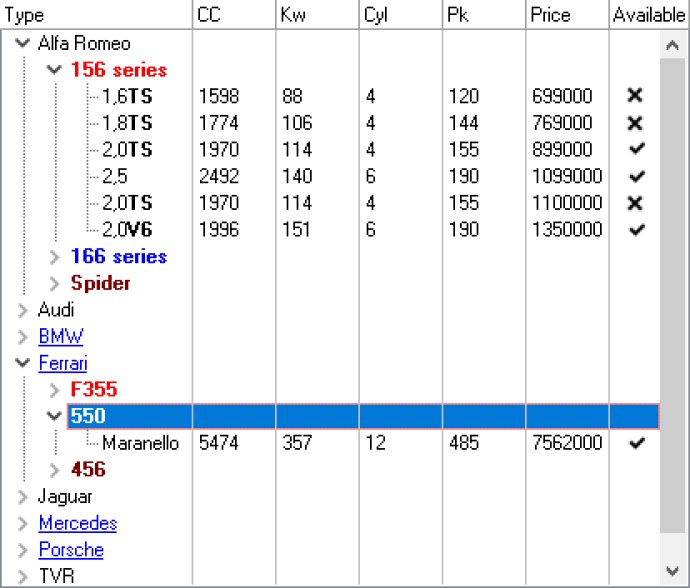The image size is (690, 588).
Task: Sort by the Price column header
Action: point(567,15)
